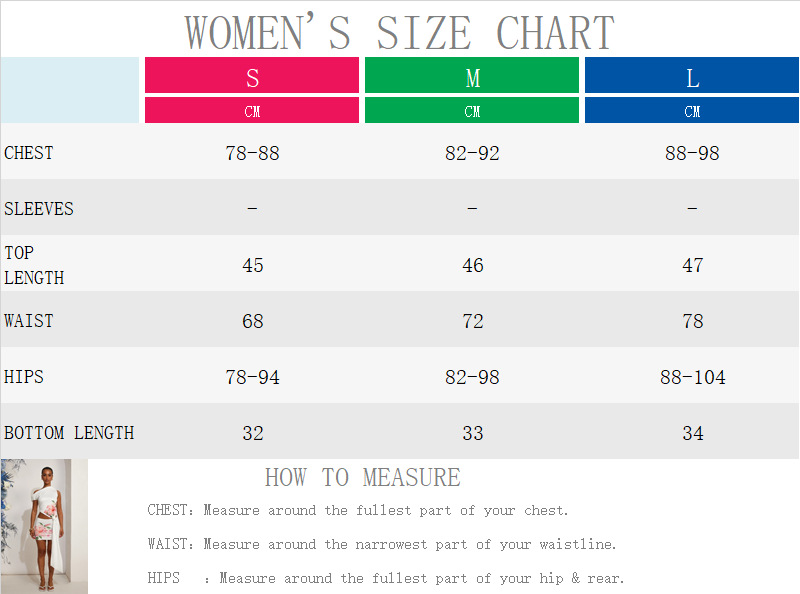Select the HIPS row label

(x=24, y=377)
